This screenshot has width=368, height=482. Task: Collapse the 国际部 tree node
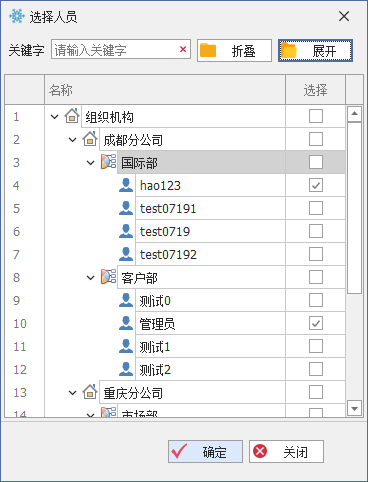point(91,163)
